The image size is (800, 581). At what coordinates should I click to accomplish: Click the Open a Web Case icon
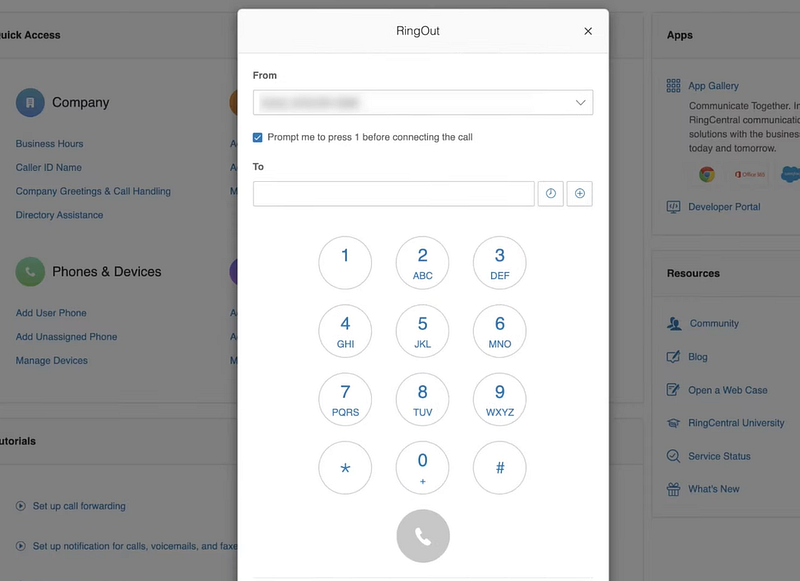pyautogui.click(x=673, y=390)
